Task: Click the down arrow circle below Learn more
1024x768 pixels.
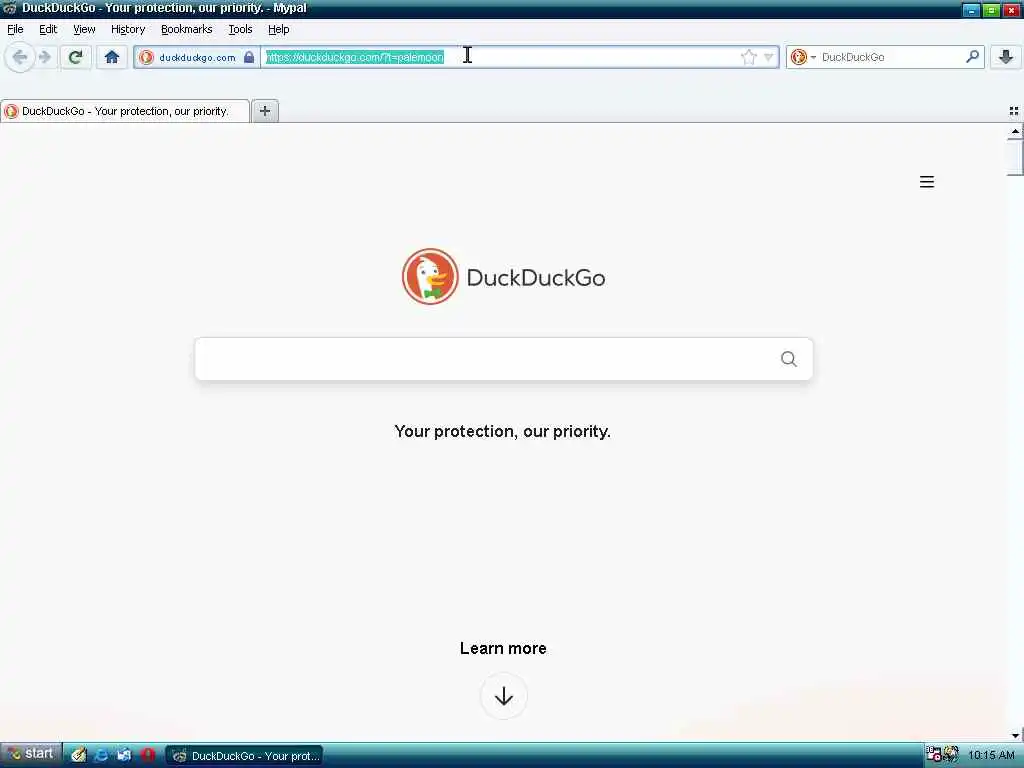Action: [x=504, y=697]
